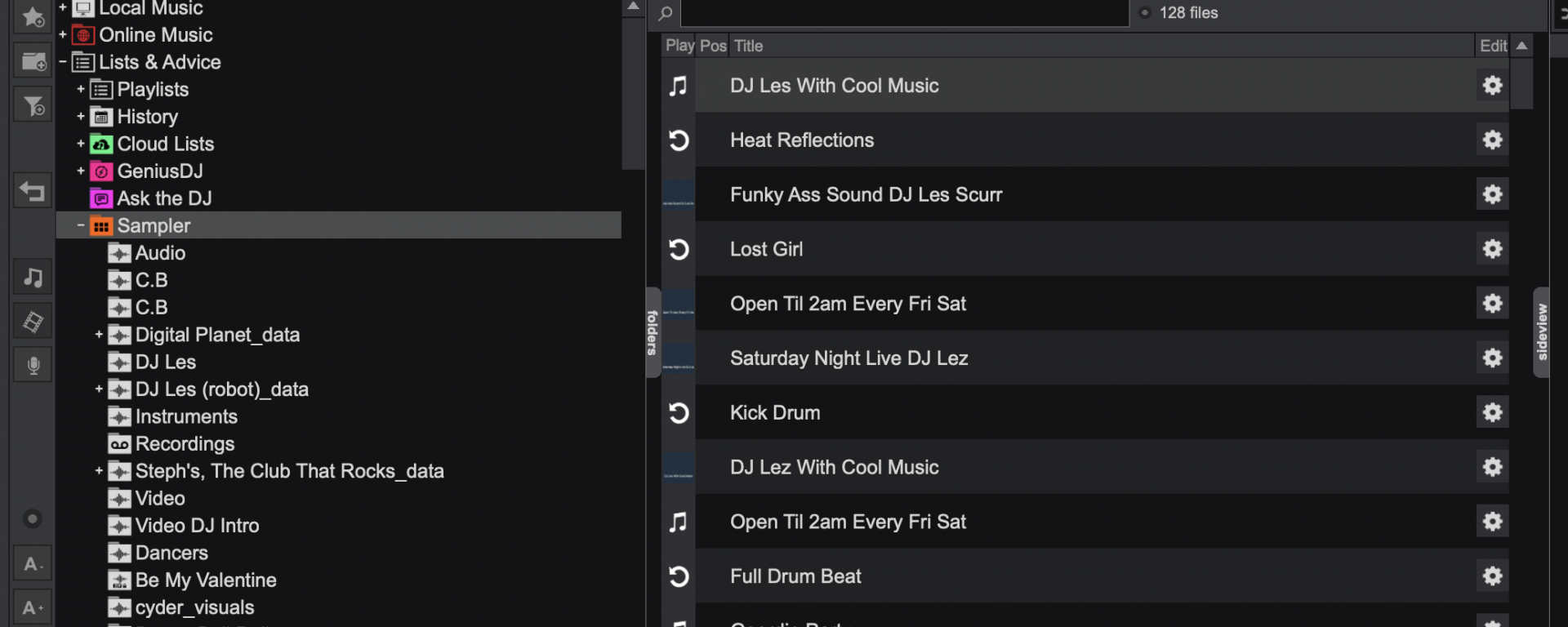Click the 128 files count label

click(1188, 13)
